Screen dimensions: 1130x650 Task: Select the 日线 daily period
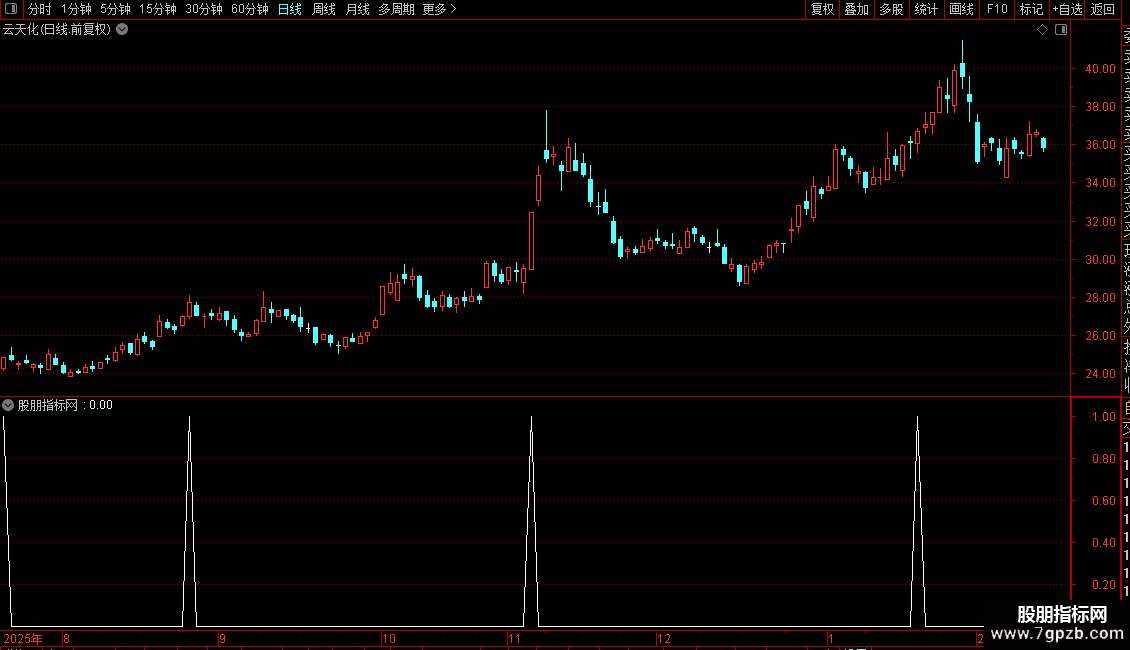click(x=290, y=9)
